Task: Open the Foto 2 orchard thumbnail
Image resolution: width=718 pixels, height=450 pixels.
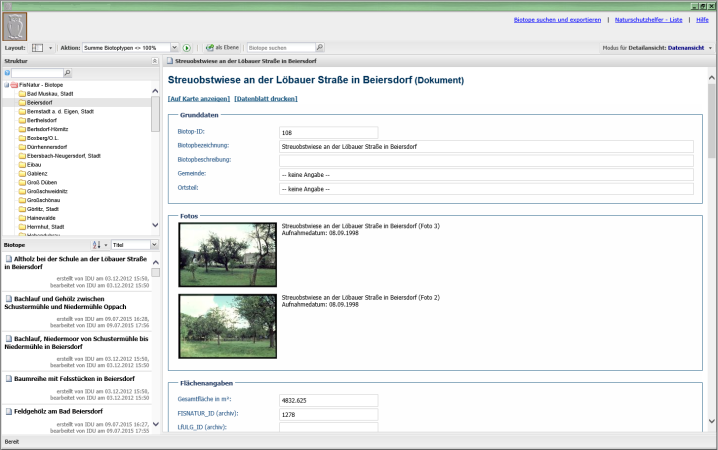Action: (x=228, y=326)
